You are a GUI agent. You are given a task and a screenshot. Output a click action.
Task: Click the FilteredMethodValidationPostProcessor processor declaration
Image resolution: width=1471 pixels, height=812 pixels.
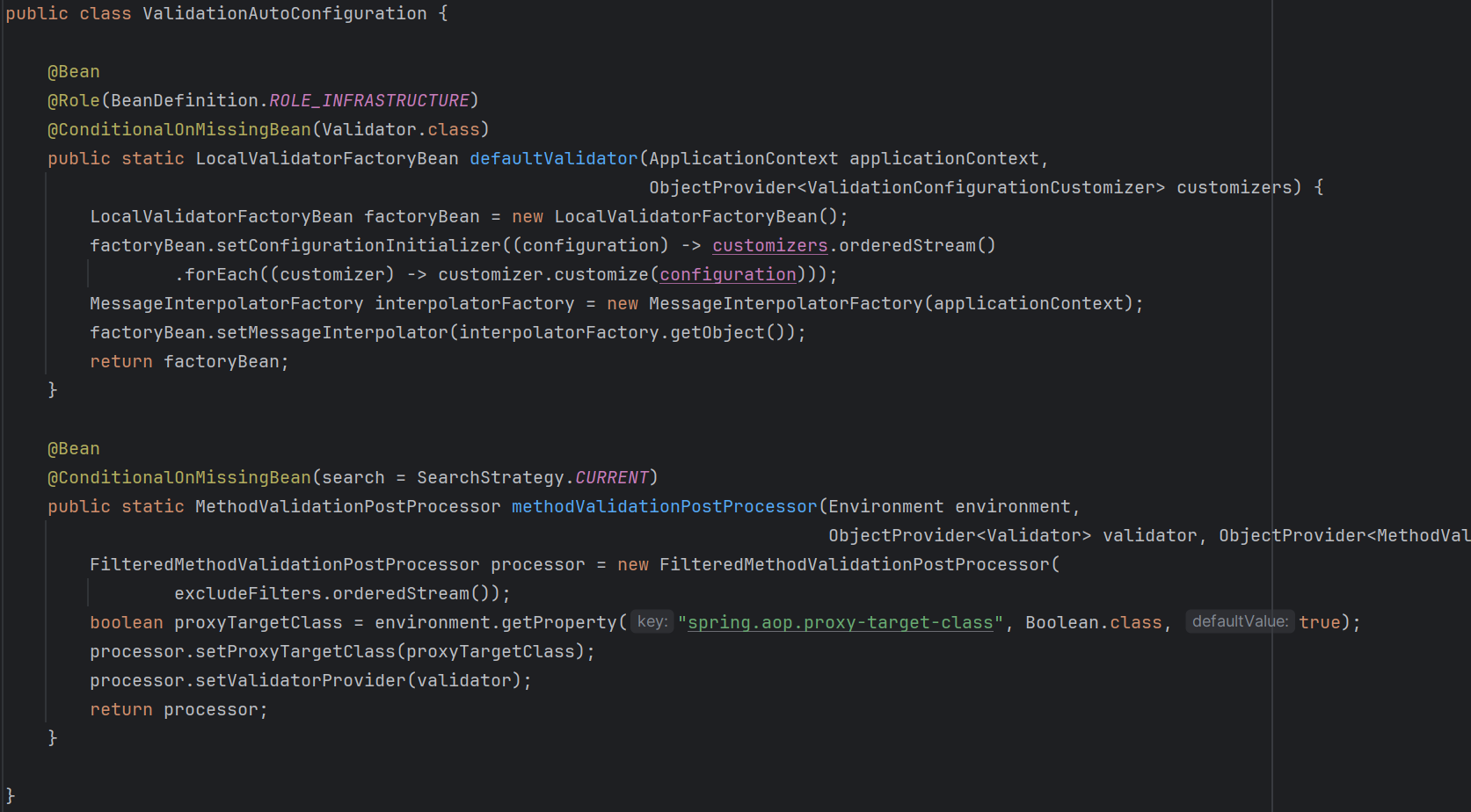click(x=338, y=564)
